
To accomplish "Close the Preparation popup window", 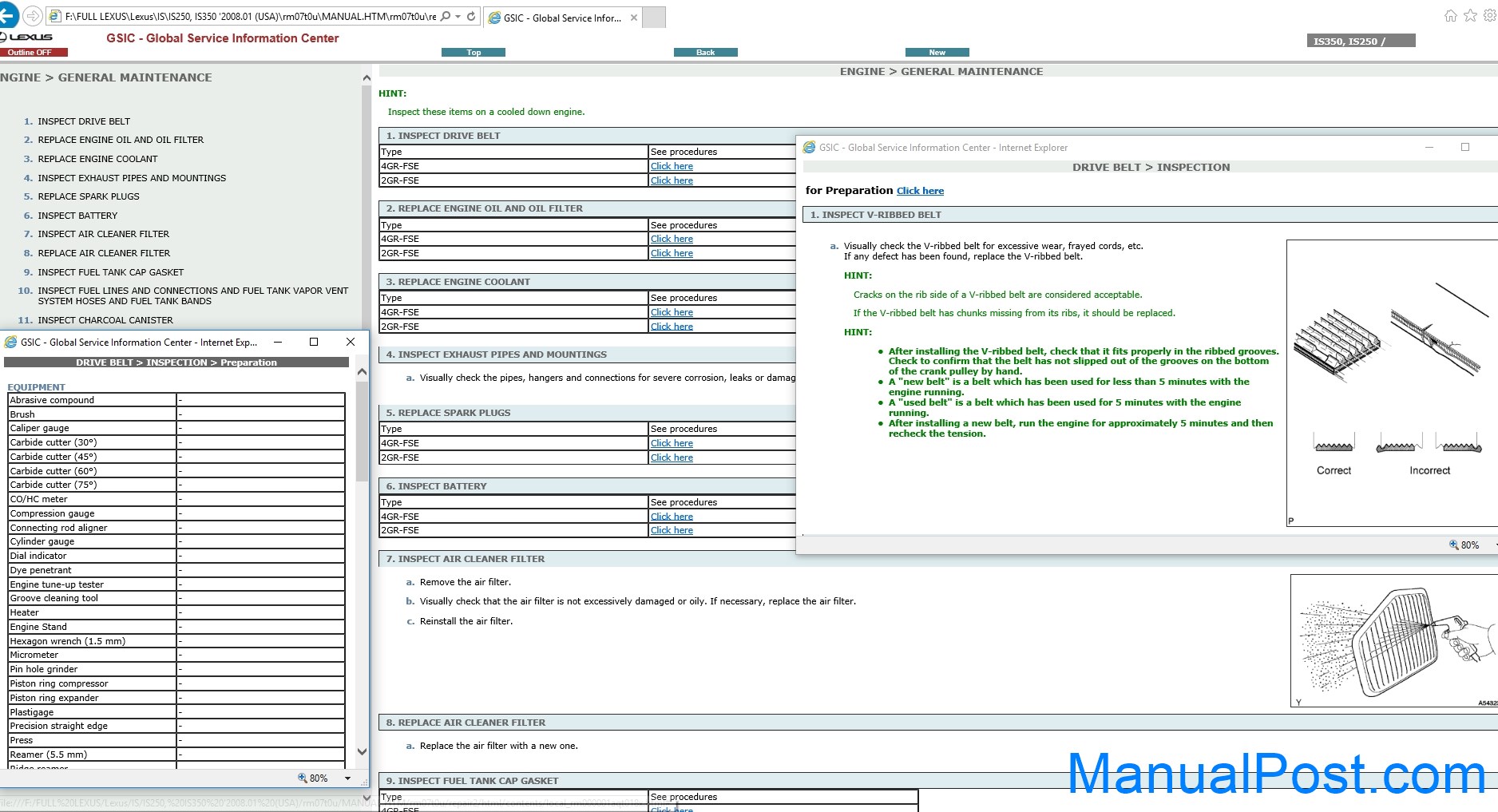I will tap(351, 342).
